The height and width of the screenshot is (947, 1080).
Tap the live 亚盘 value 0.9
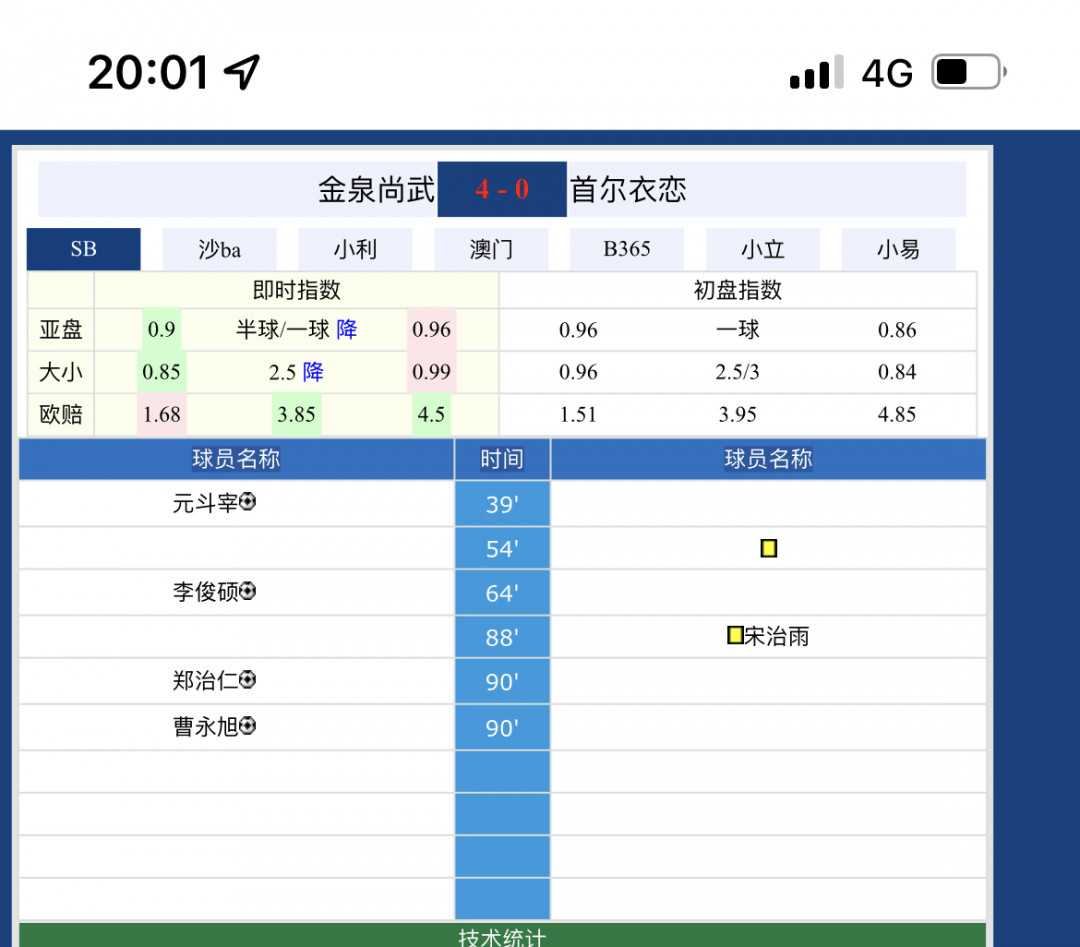tap(161, 329)
